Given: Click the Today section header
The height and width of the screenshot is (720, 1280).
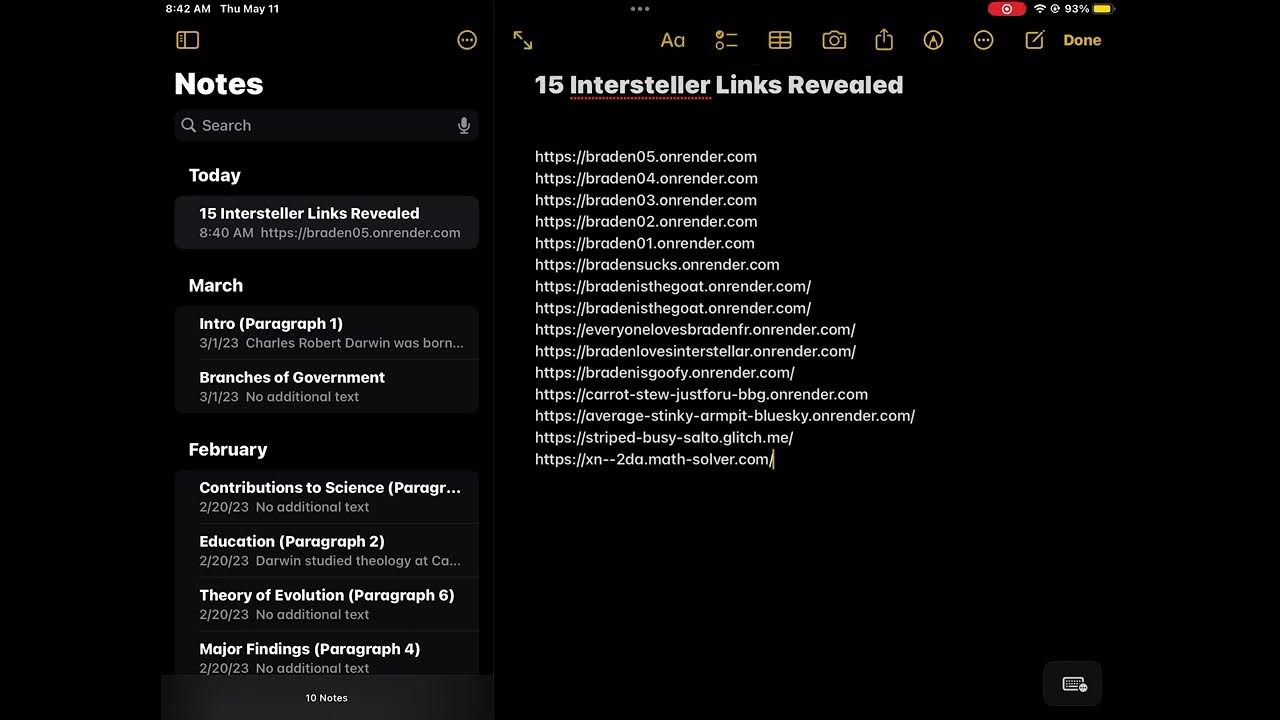Looking at the screenshot, I should pyautogui.click(x=215, y=175).
